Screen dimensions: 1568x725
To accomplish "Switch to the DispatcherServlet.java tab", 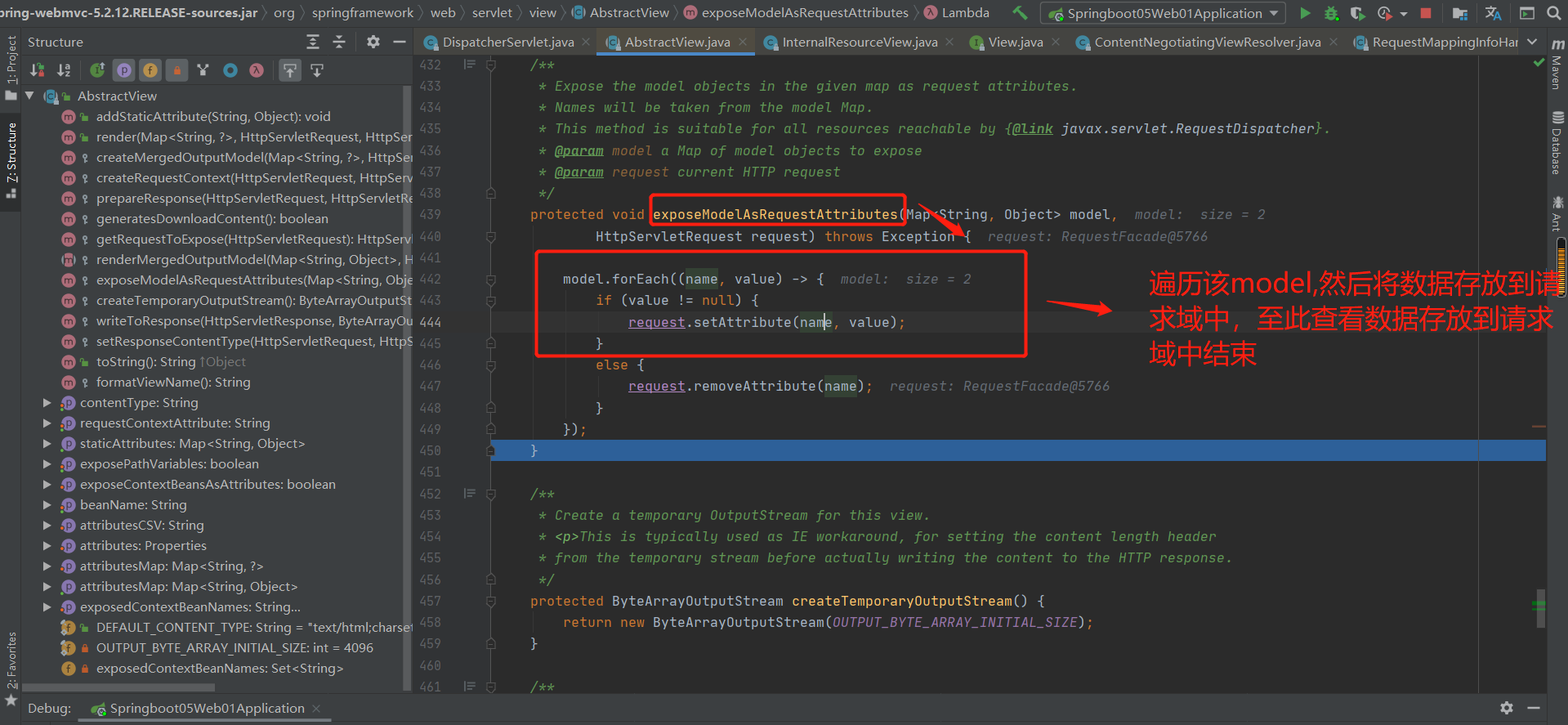I will pos(507,42).
